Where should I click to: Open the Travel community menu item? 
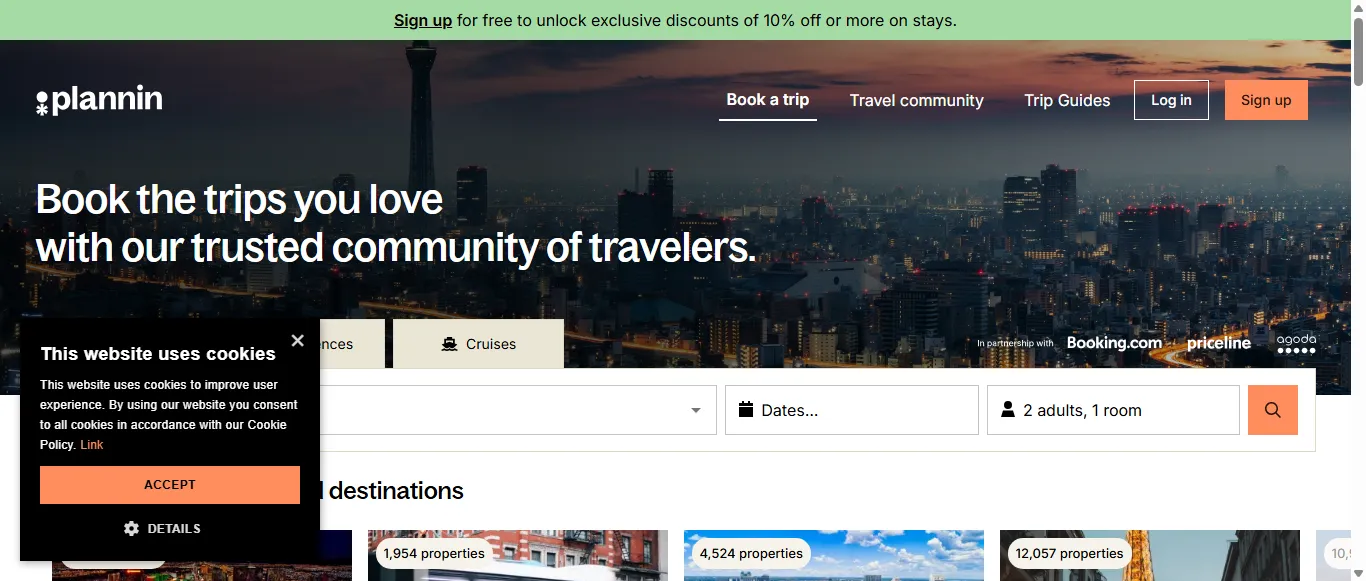click(916, 100)
